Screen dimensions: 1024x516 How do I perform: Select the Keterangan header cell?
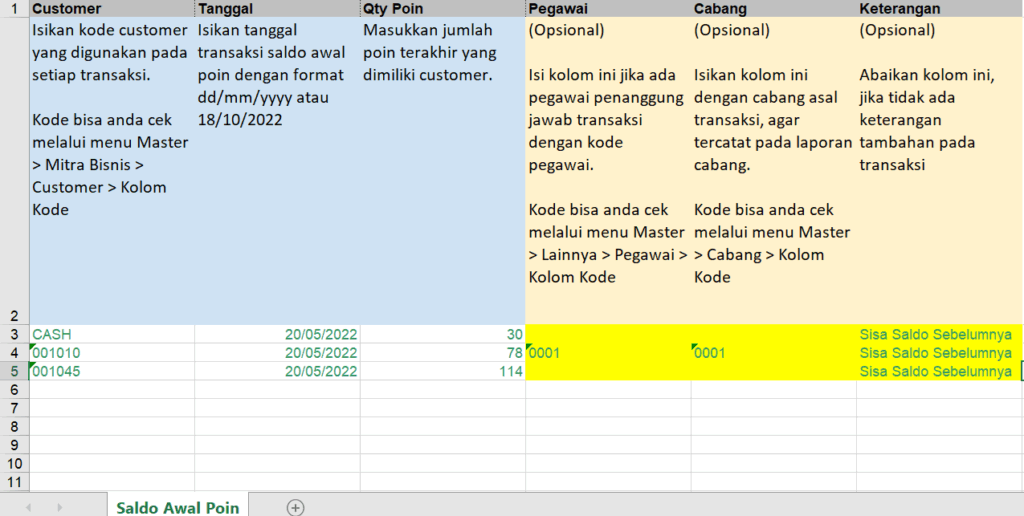(x=940, y=9)
